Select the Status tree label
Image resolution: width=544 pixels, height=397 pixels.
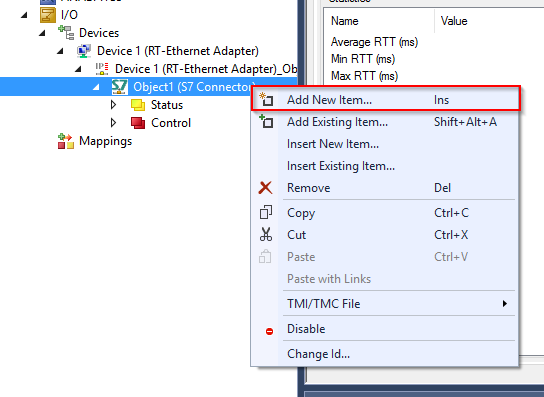point(167,105)
